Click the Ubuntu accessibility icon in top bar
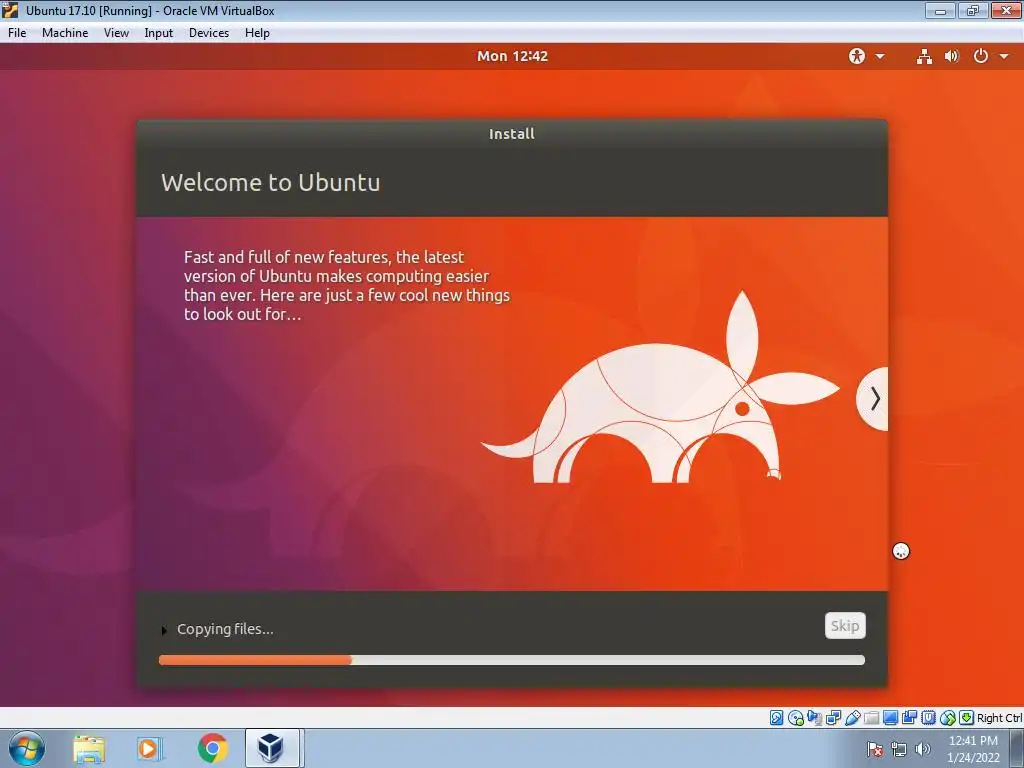Viewport: 1024px width, 768px height. tap(857, 56)
